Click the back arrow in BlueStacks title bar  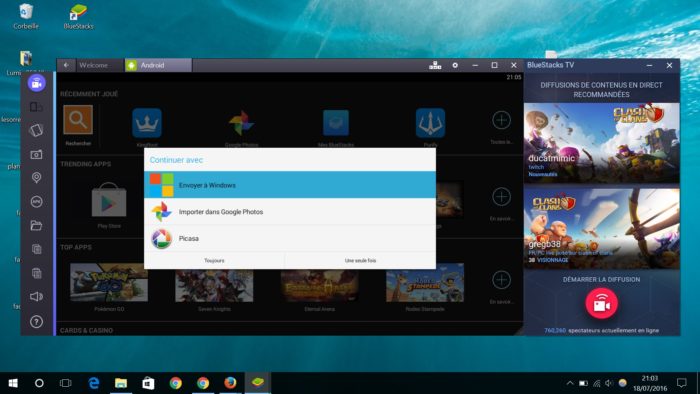click(66, 65)
